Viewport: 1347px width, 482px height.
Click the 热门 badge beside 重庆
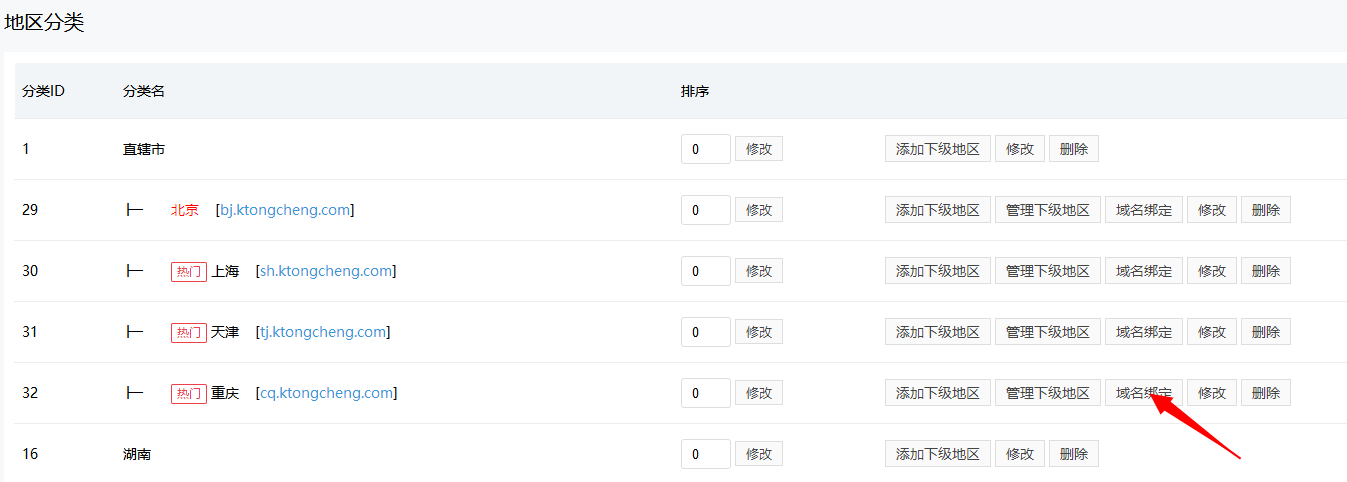pos(189,394)
